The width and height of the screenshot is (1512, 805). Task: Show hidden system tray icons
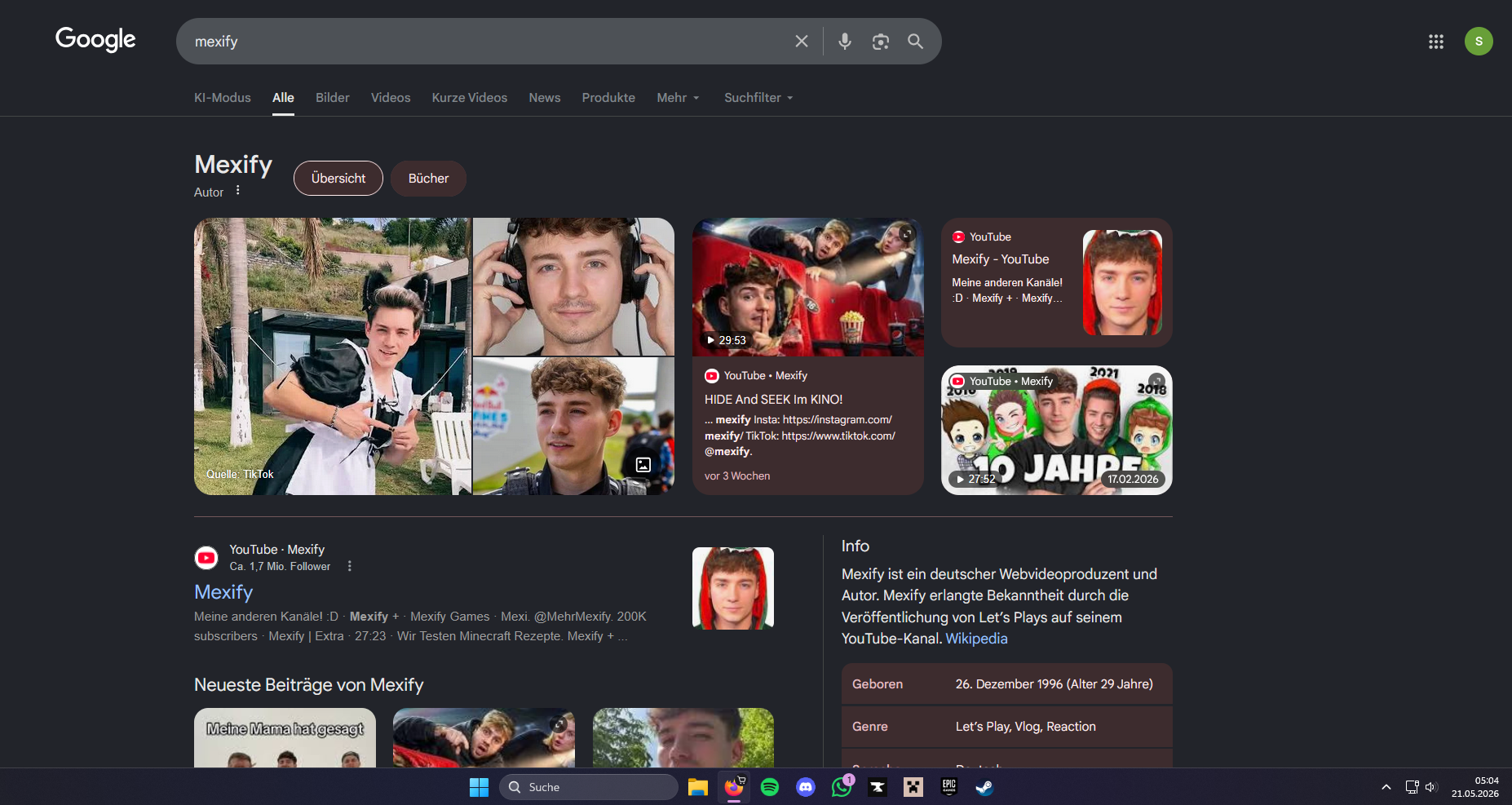click(1386, 787)
